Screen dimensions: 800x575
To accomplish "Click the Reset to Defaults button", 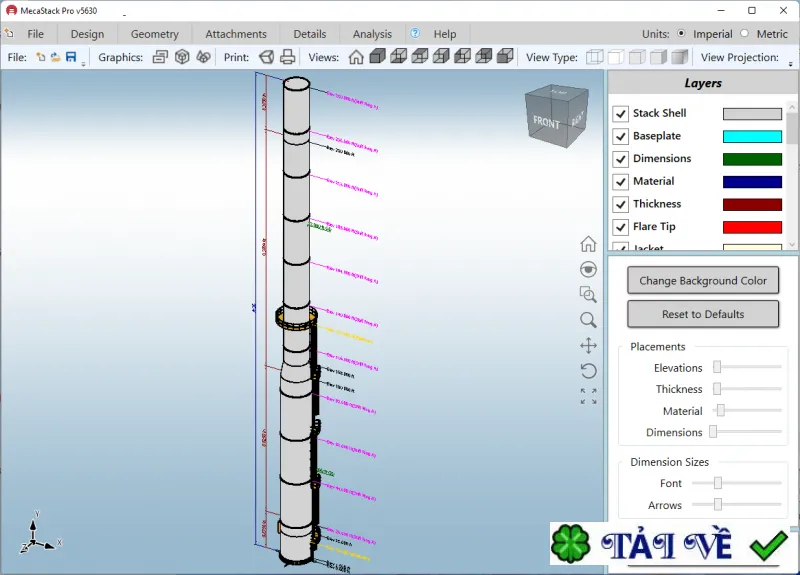I will point(703,314).
